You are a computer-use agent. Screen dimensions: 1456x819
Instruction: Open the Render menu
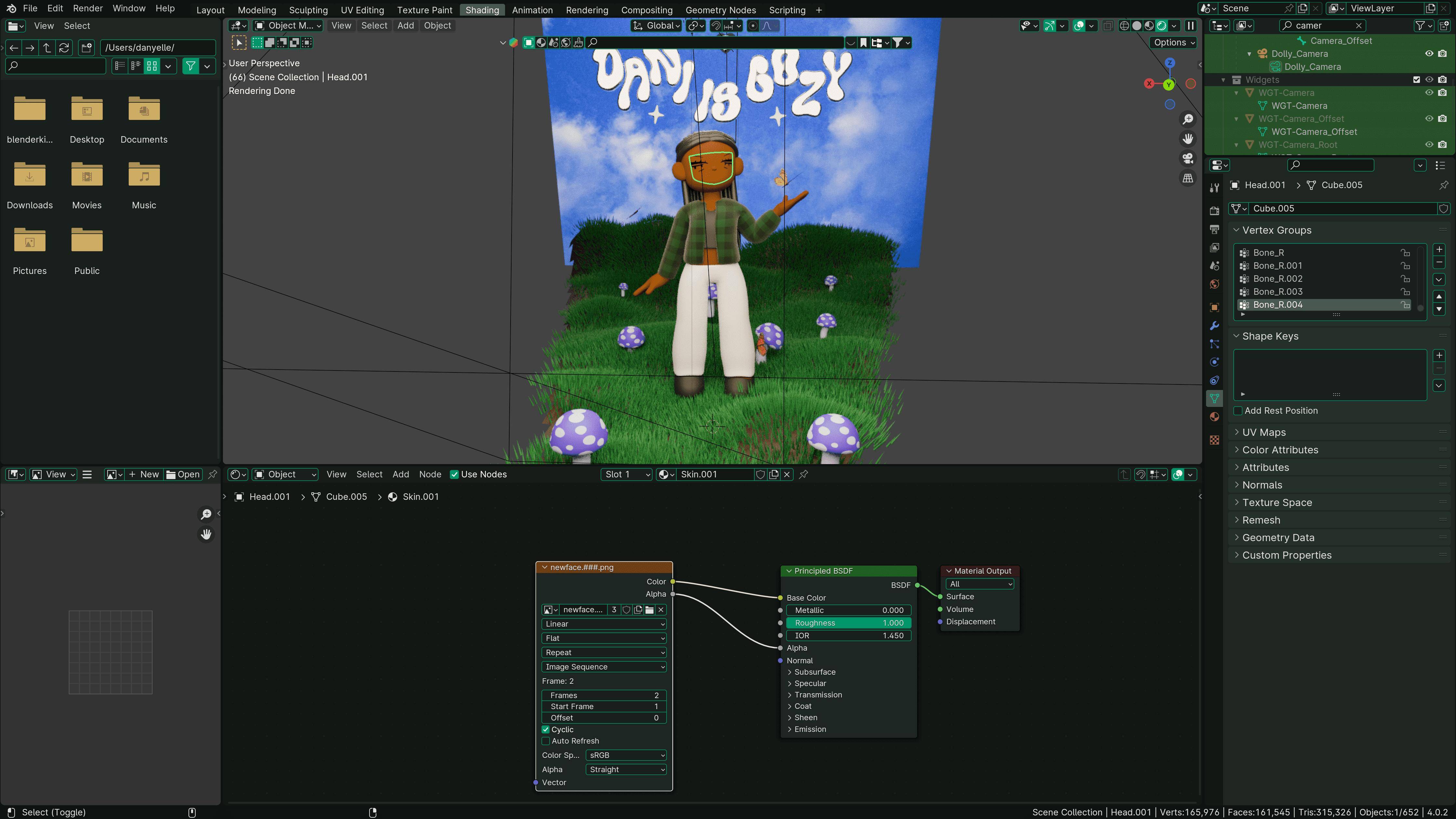(x=88, y=8)
